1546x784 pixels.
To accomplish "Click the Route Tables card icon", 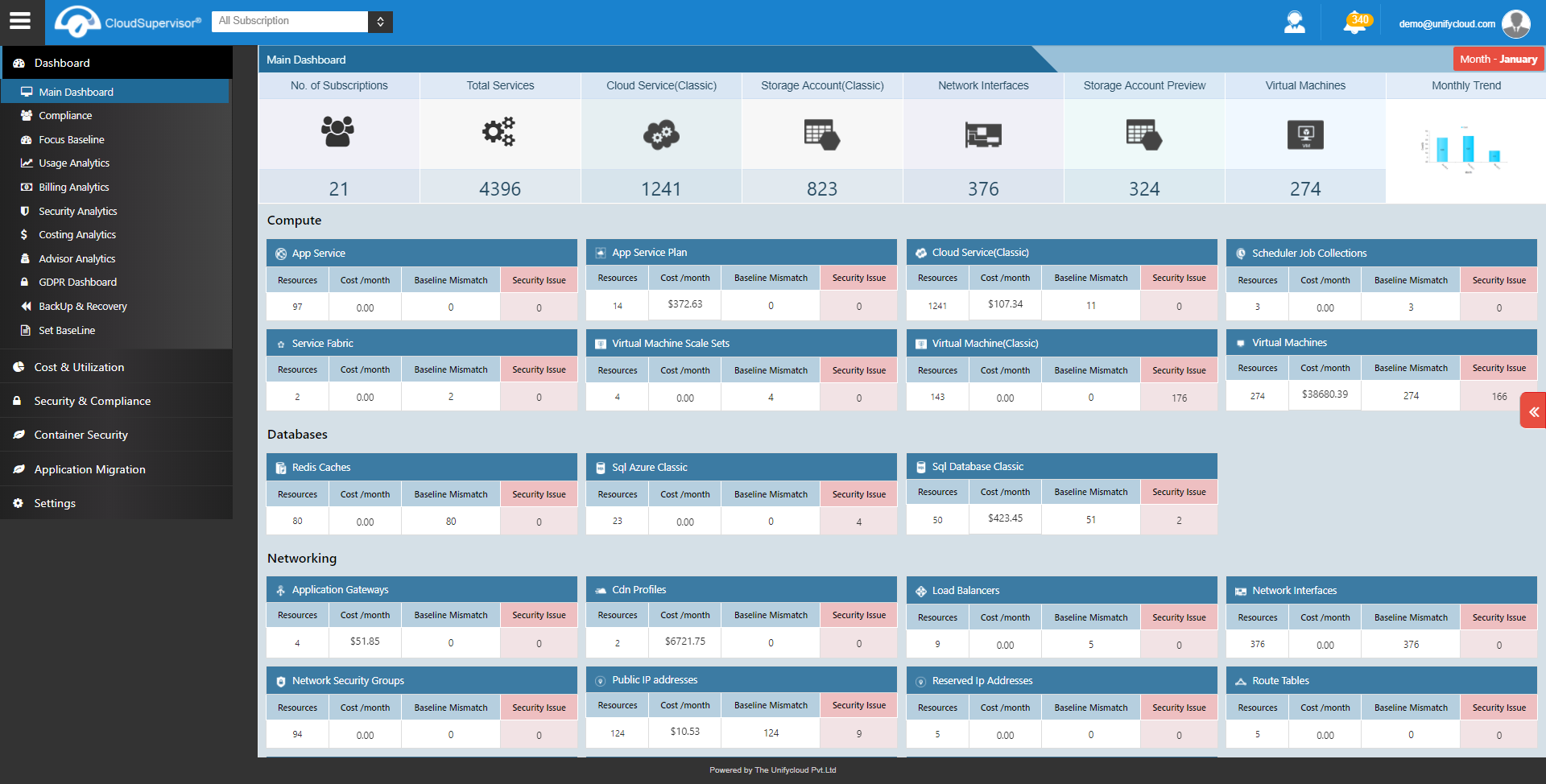I will (x=1241, y=681).
